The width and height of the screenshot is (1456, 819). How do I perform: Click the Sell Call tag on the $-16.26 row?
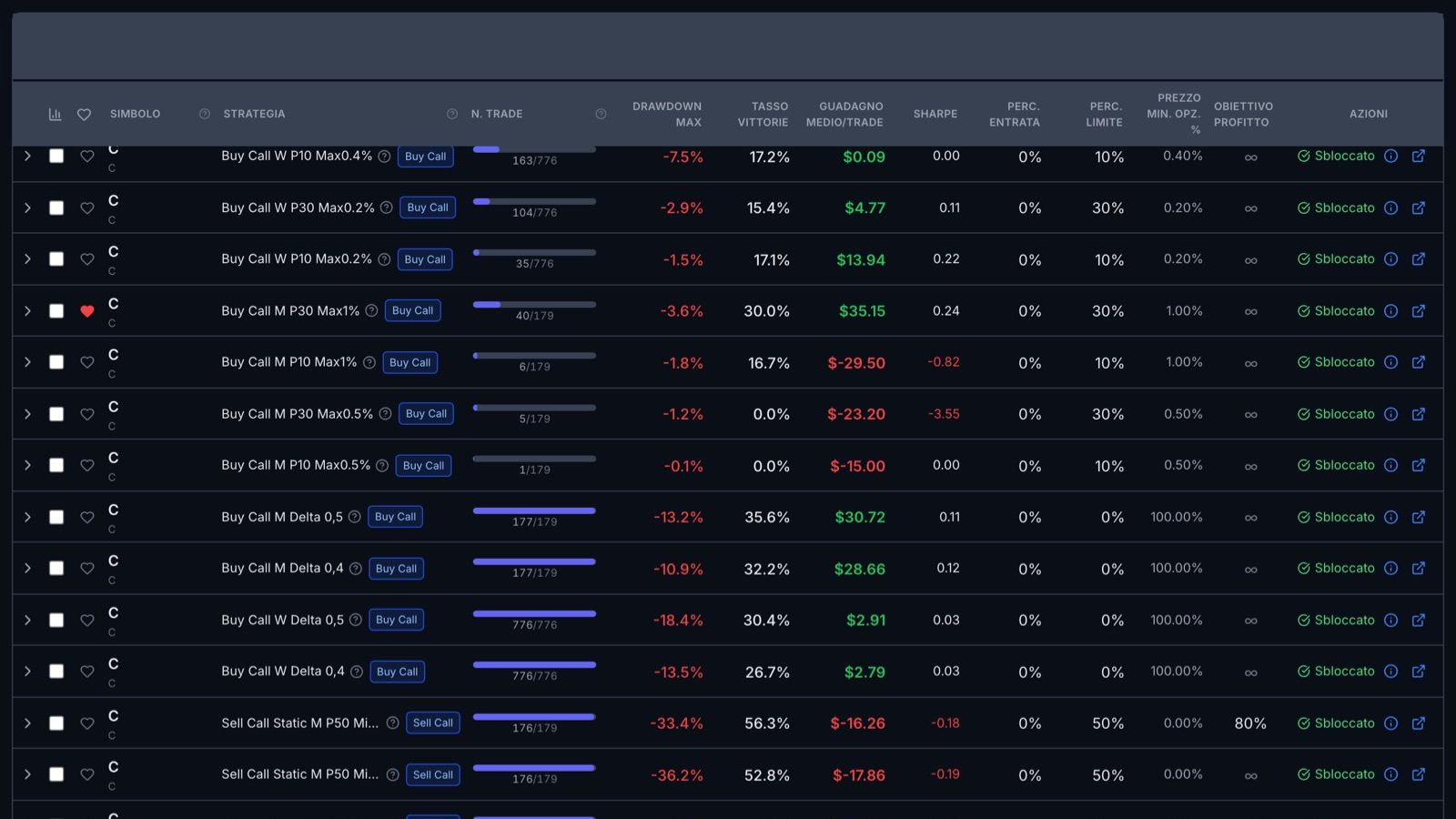click(433, 723)
